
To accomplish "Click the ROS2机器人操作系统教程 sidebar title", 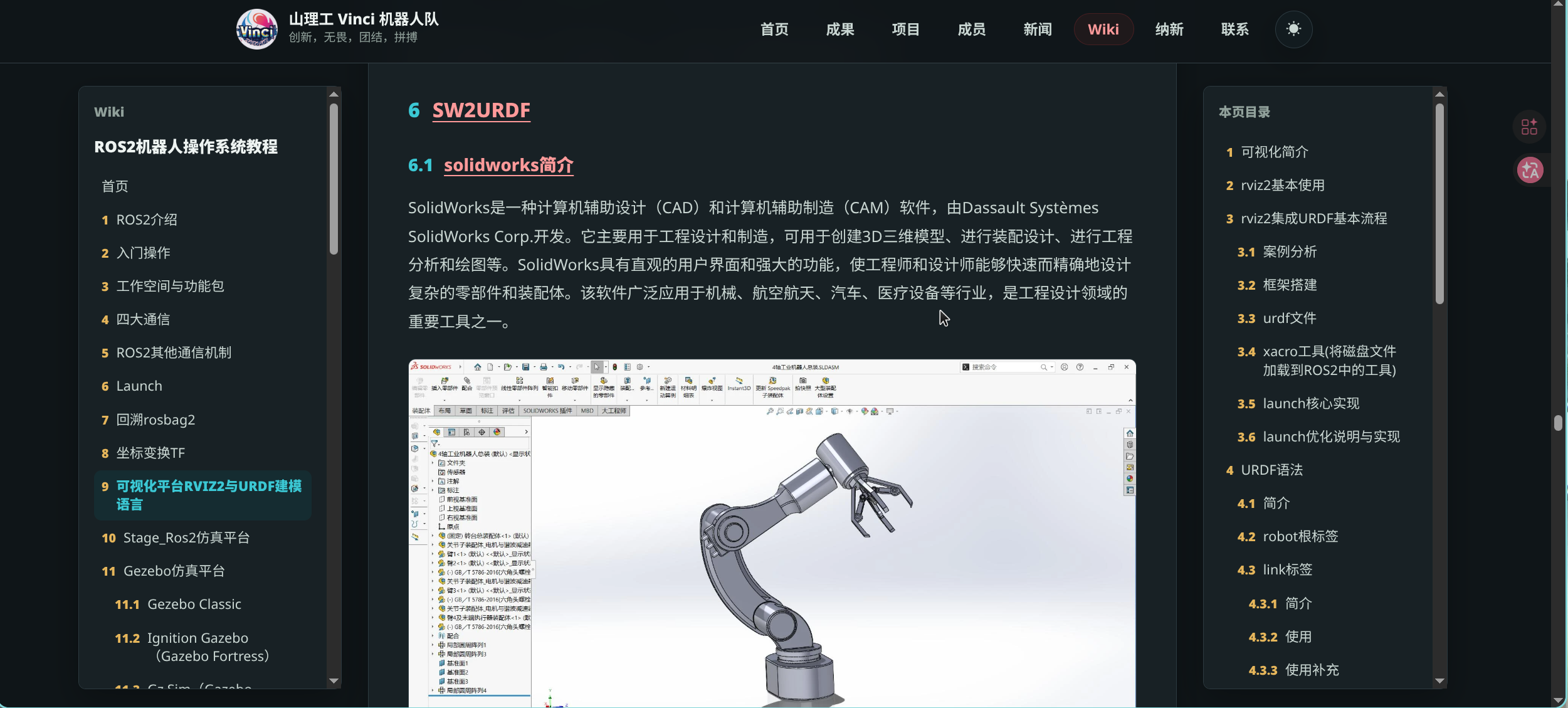I will click(x=186, y=147).
